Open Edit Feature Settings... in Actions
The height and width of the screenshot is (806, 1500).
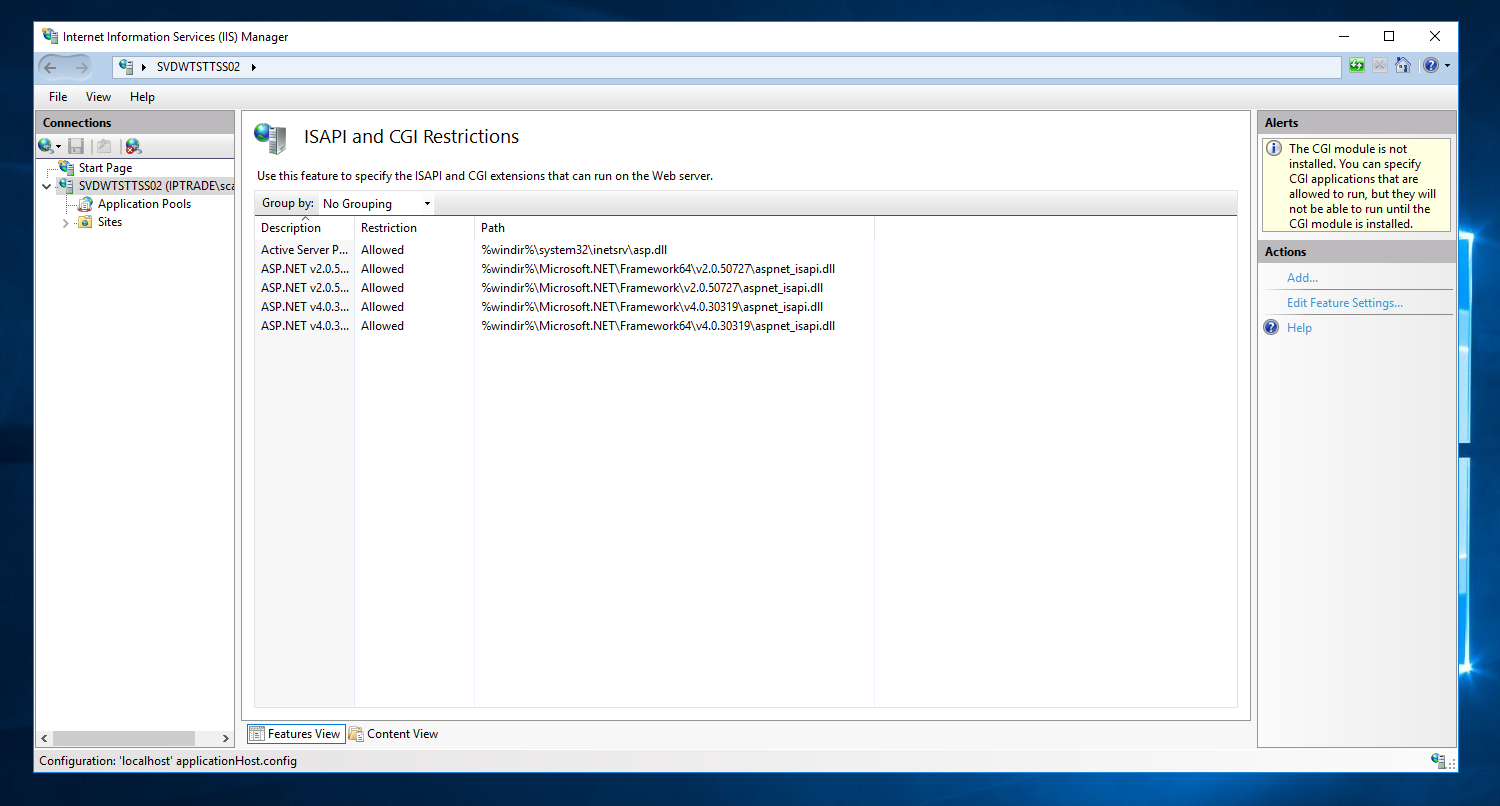1344,303
